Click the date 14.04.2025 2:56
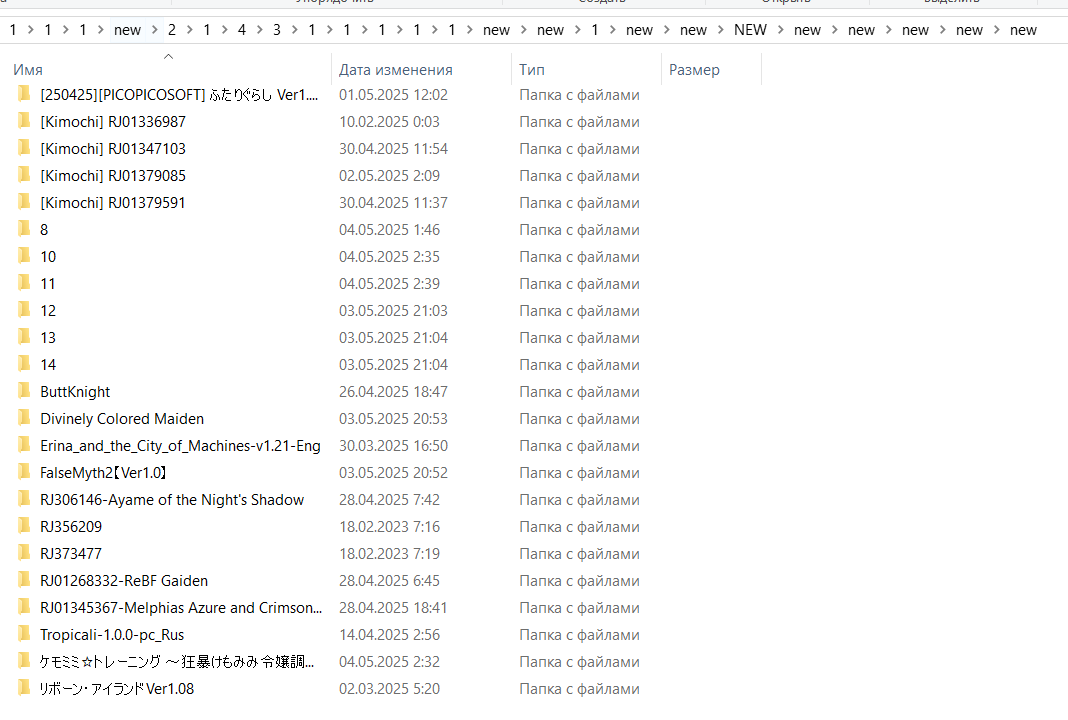This screenshot has height=720, width=1068. point(390,635)
